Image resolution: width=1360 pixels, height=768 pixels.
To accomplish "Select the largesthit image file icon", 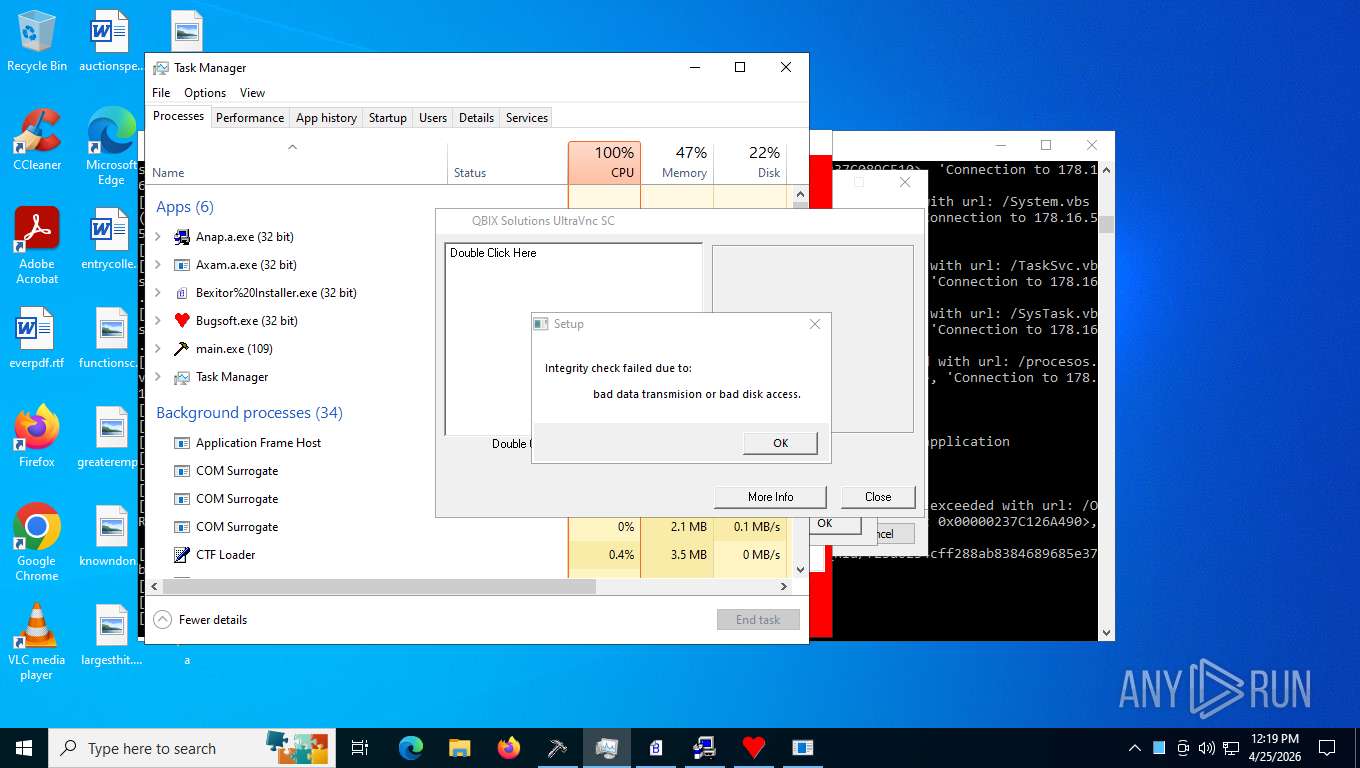I will coord(109,635).
